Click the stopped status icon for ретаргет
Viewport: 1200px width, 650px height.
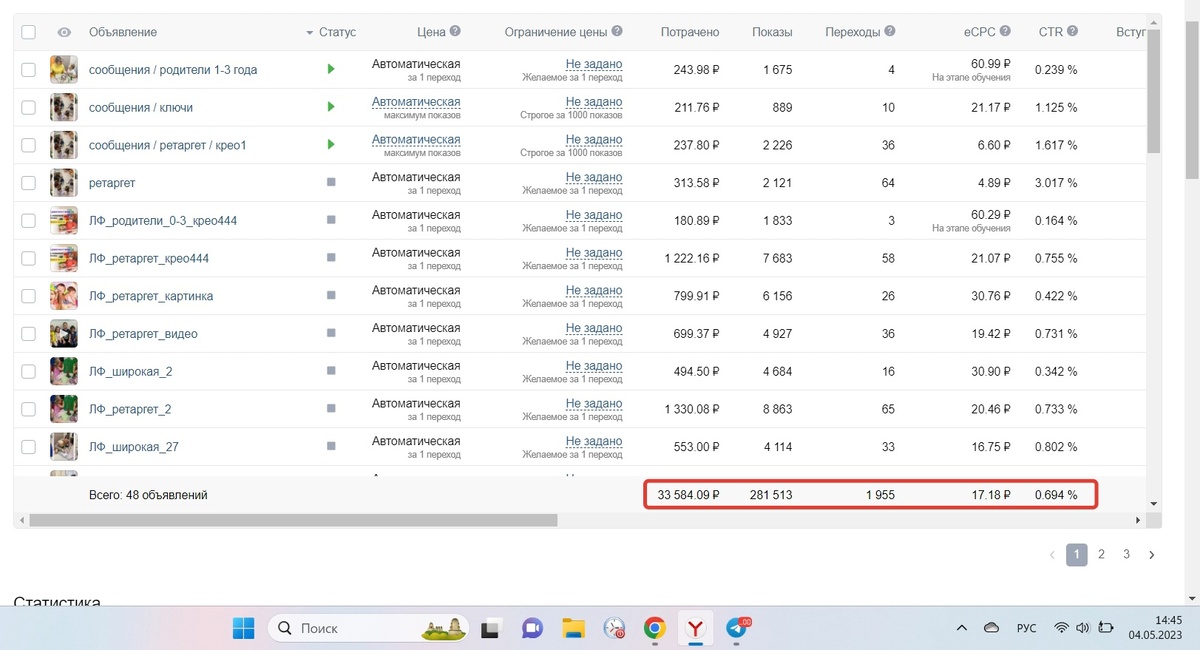click(331, 183)
